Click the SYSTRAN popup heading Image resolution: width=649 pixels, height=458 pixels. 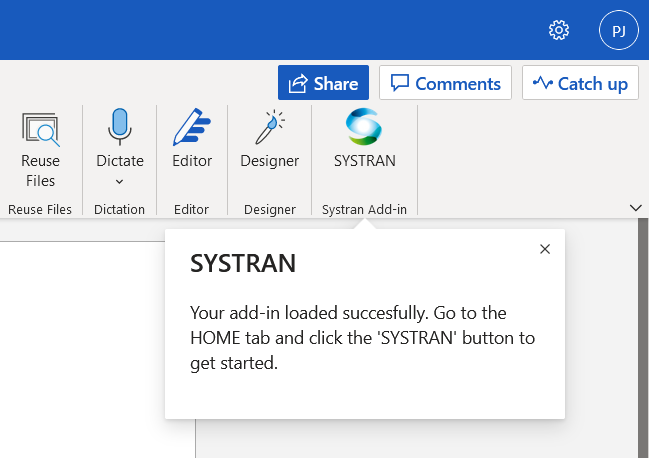click(x=243, y=263)
